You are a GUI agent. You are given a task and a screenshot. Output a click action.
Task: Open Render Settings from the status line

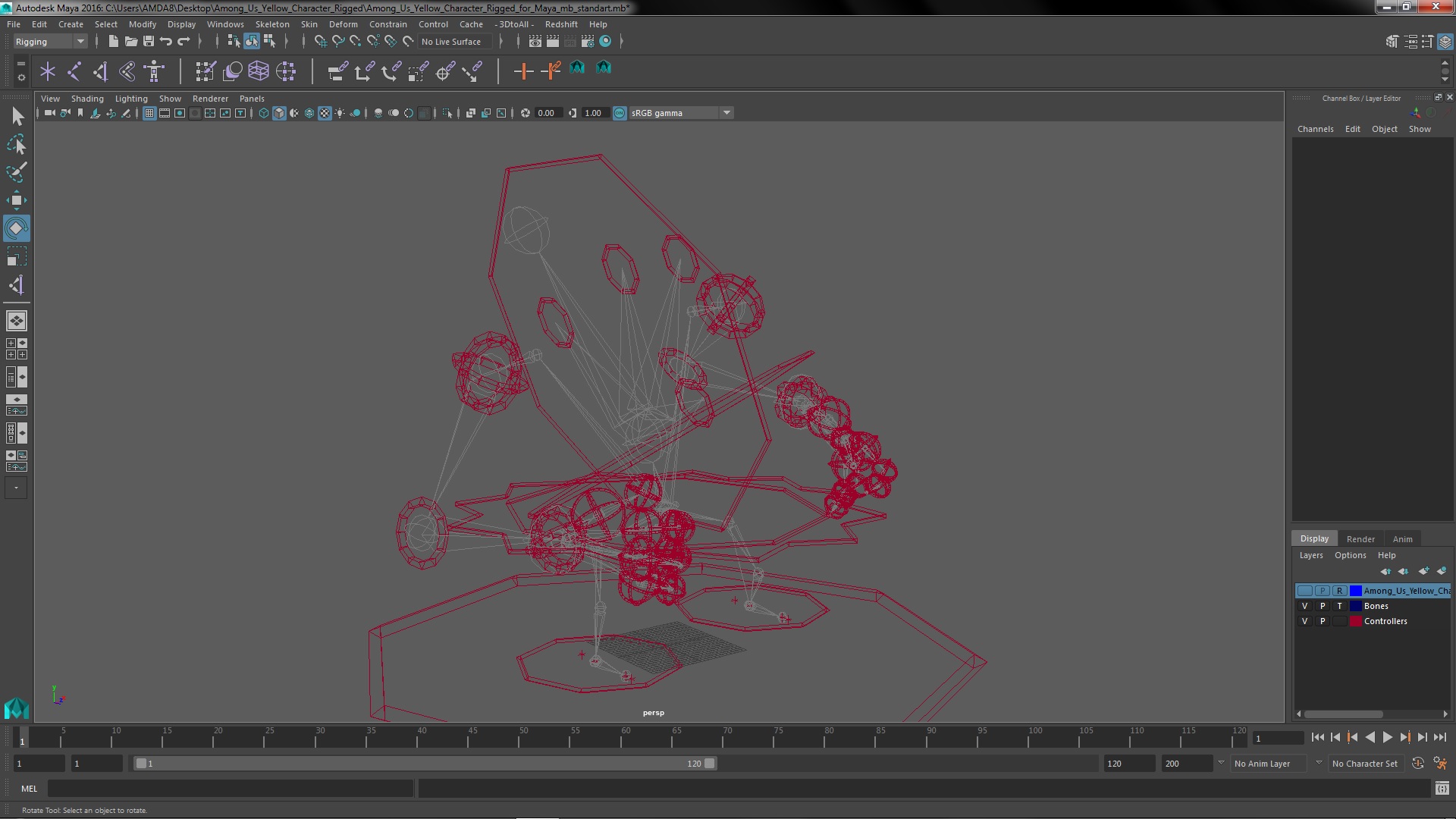pos(588,41)
